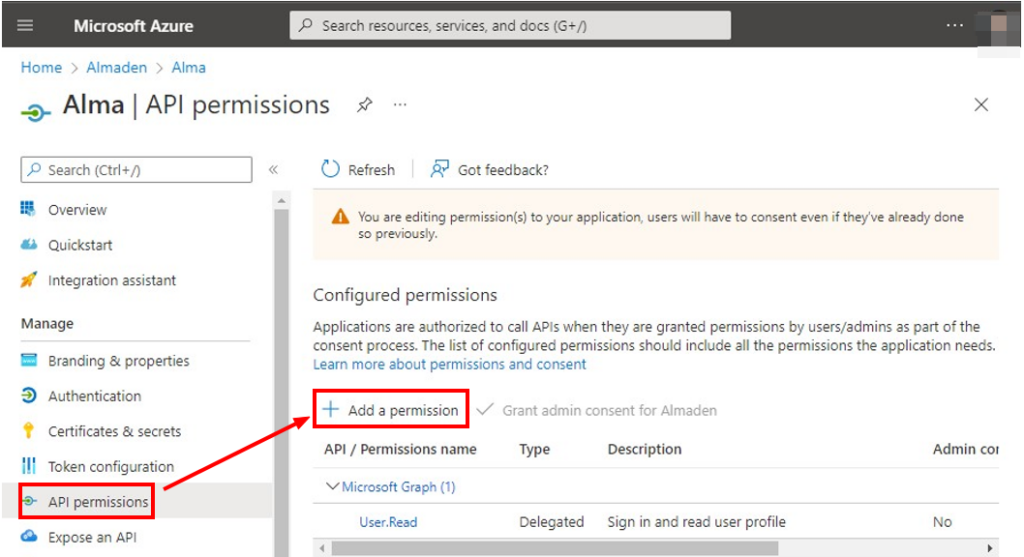Click the horizontal scrollbar right arrow

click(x=990, y=548)
